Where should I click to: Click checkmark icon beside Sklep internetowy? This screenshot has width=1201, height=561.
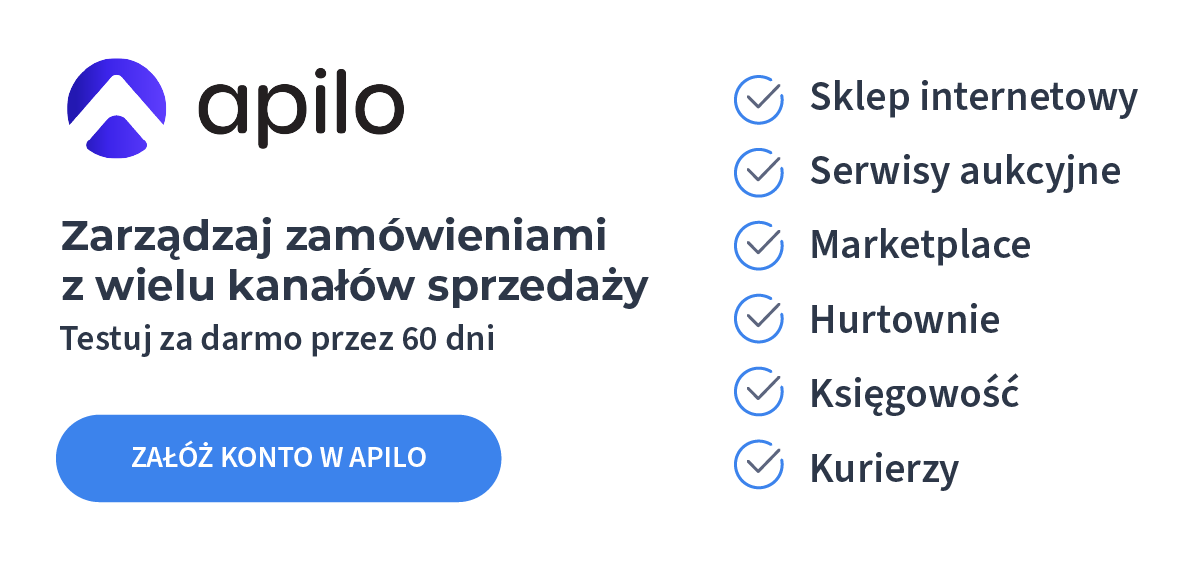point(759,98)
